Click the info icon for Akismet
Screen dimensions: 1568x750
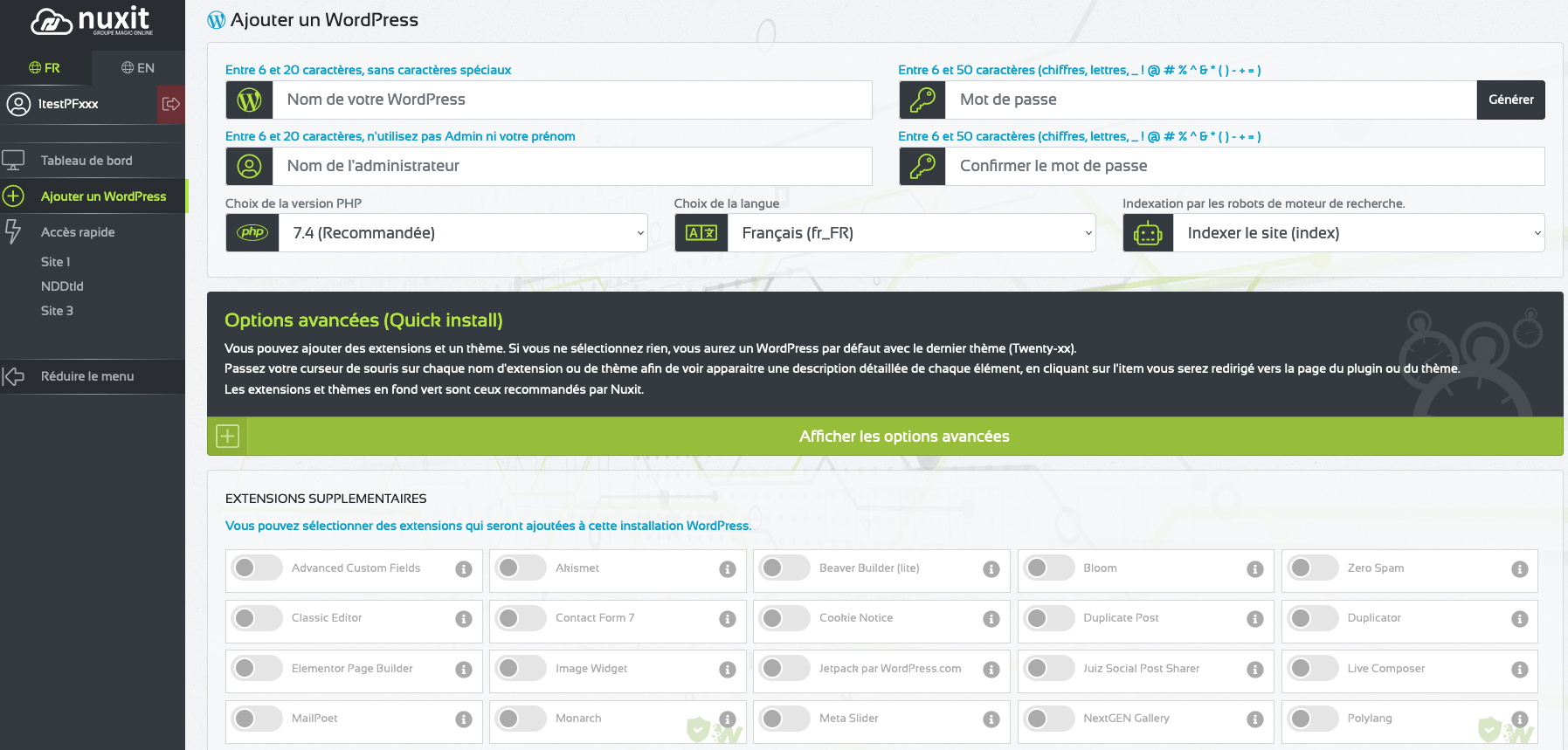(728, 569)
